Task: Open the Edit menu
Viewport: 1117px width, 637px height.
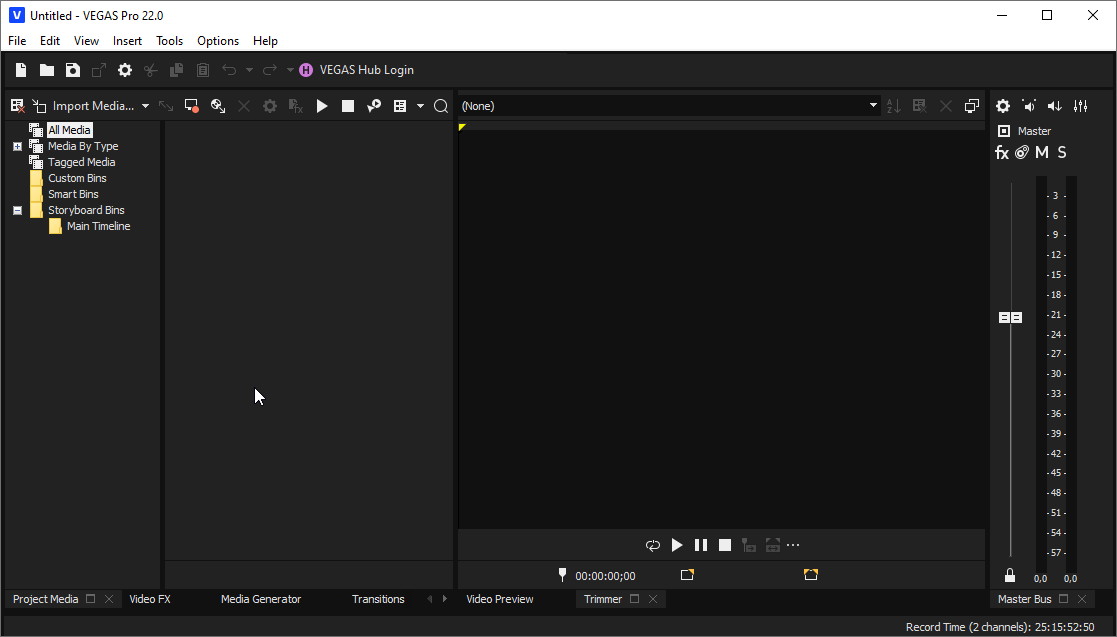Action: [x=50, y=41]
